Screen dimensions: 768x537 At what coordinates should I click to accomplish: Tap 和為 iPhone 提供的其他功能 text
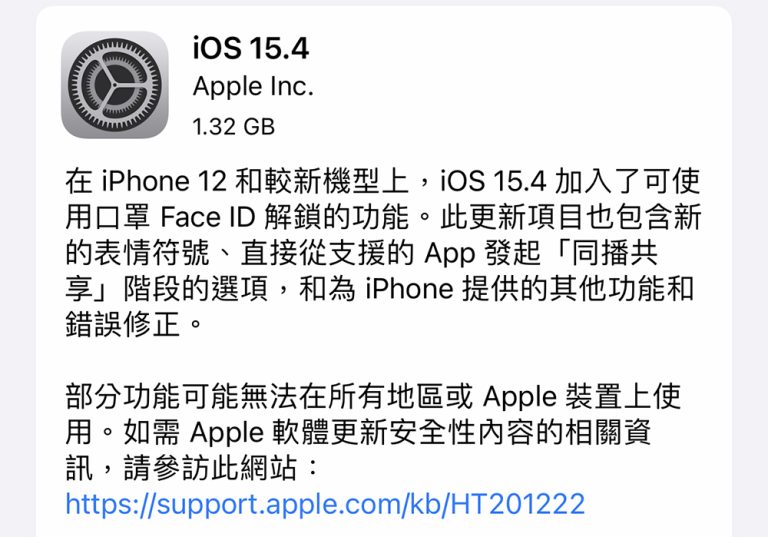[482, 289]
